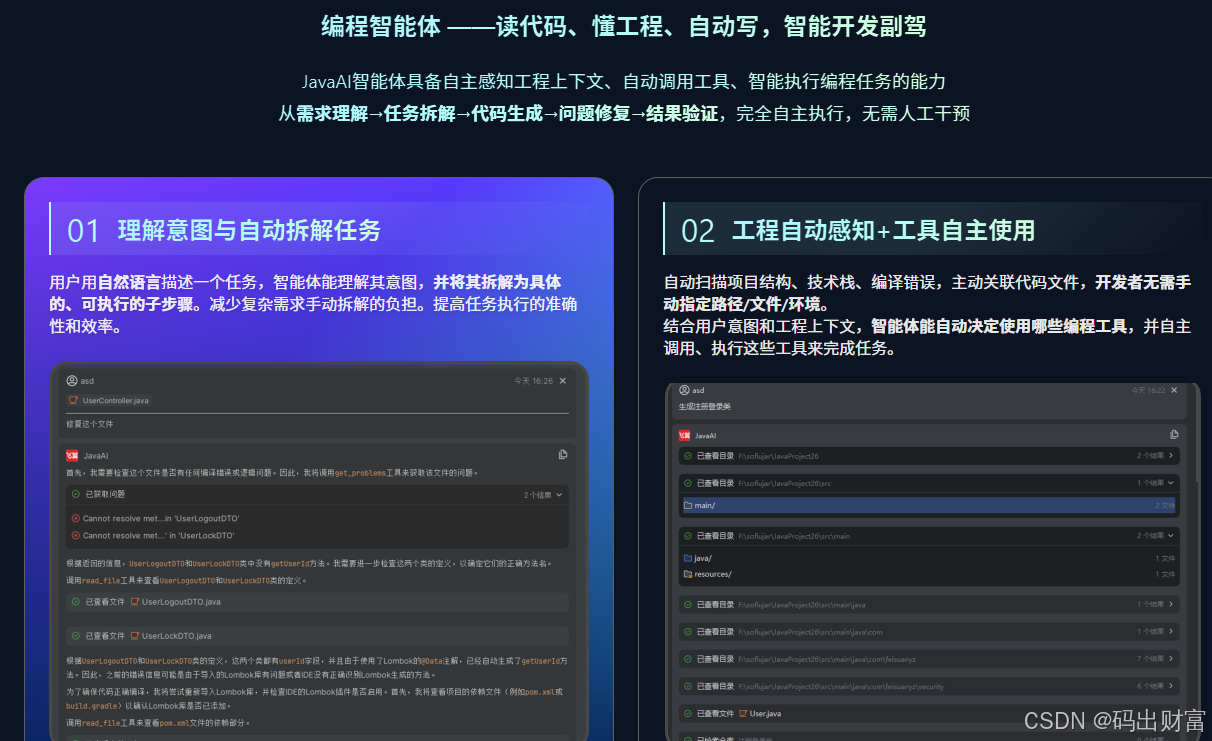The height and width of the screenshot is (741, 1212).
Task: Click check icon for JavaProject26\src directory row
Action: coord(688,483)
